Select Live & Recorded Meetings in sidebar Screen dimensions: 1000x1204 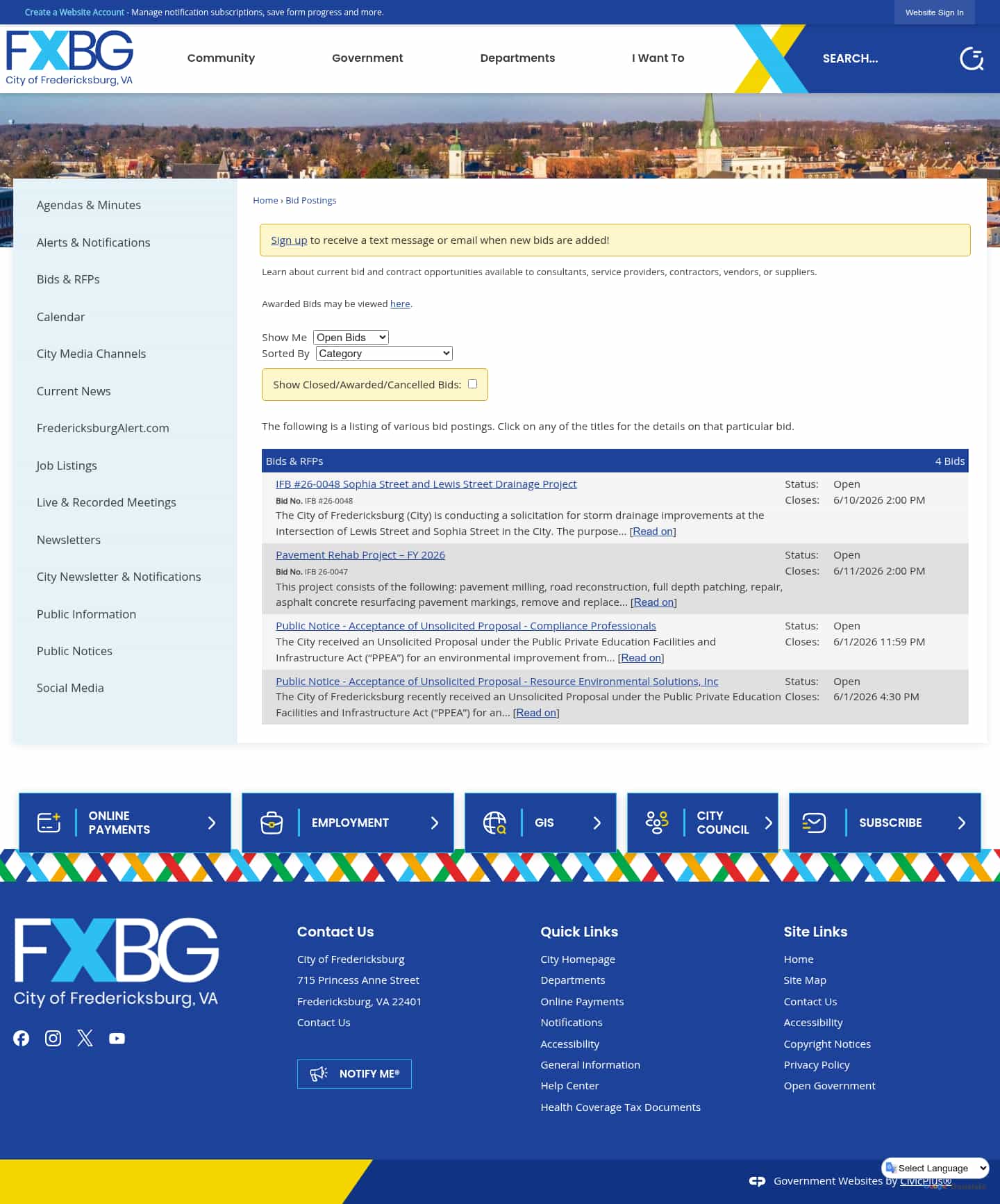click(106, 502)
